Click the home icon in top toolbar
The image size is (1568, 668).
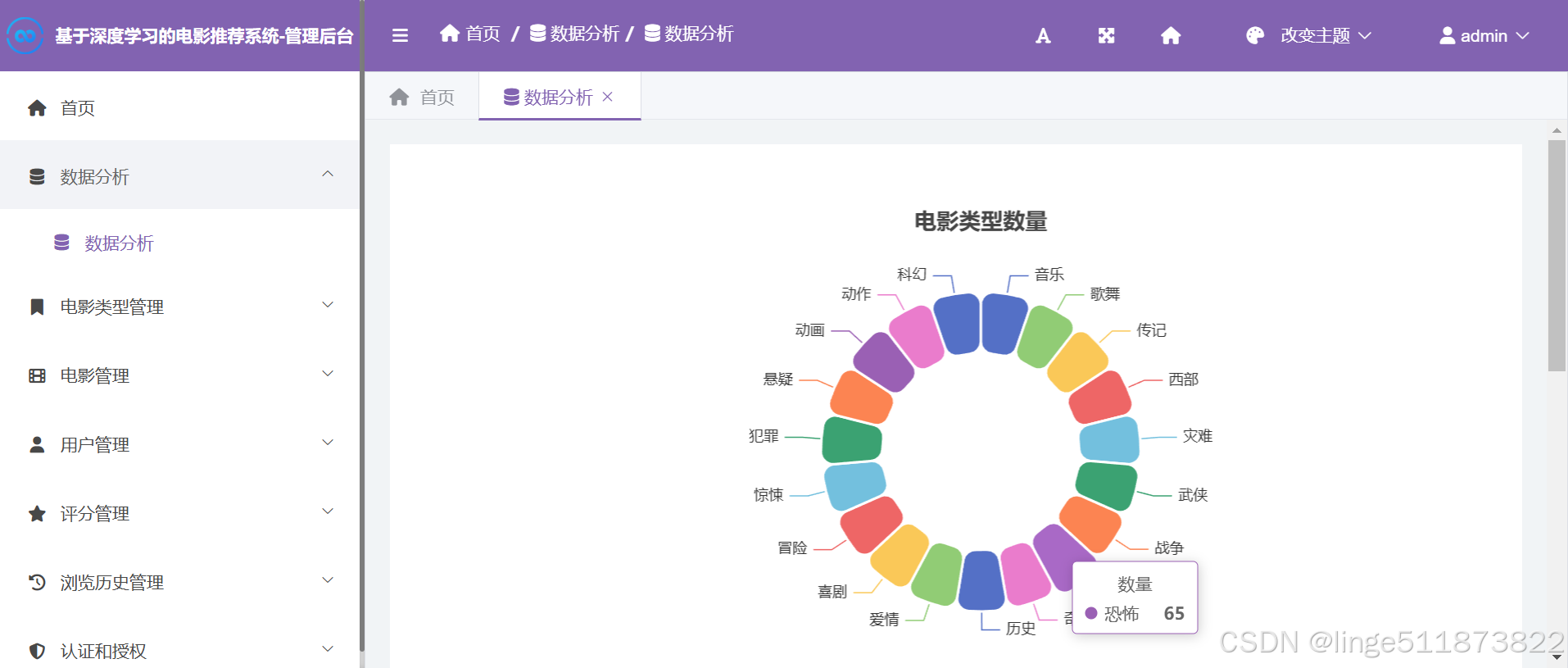coord(1171,35)
